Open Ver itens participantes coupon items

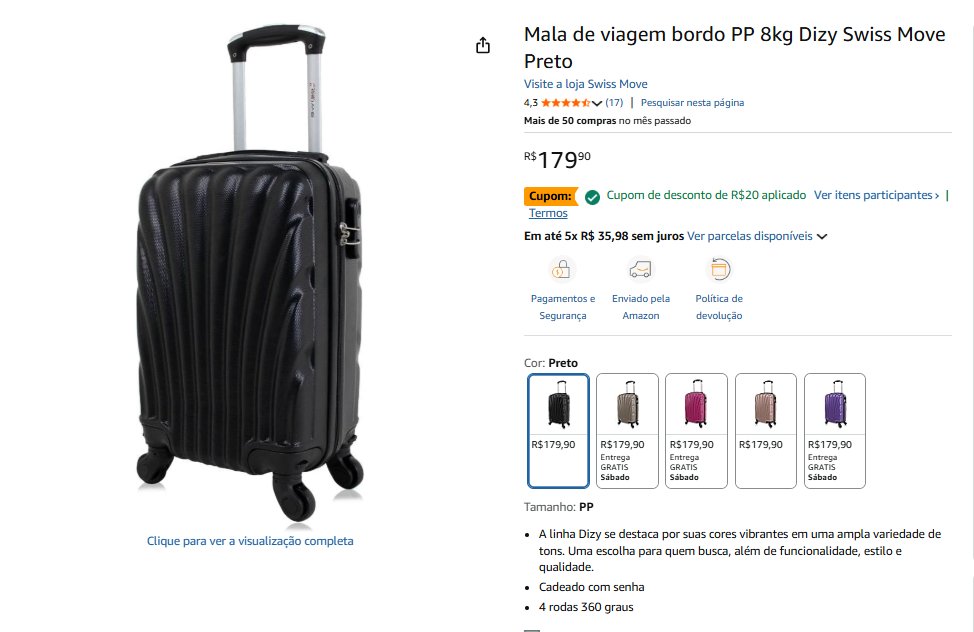tap(876, 196)
